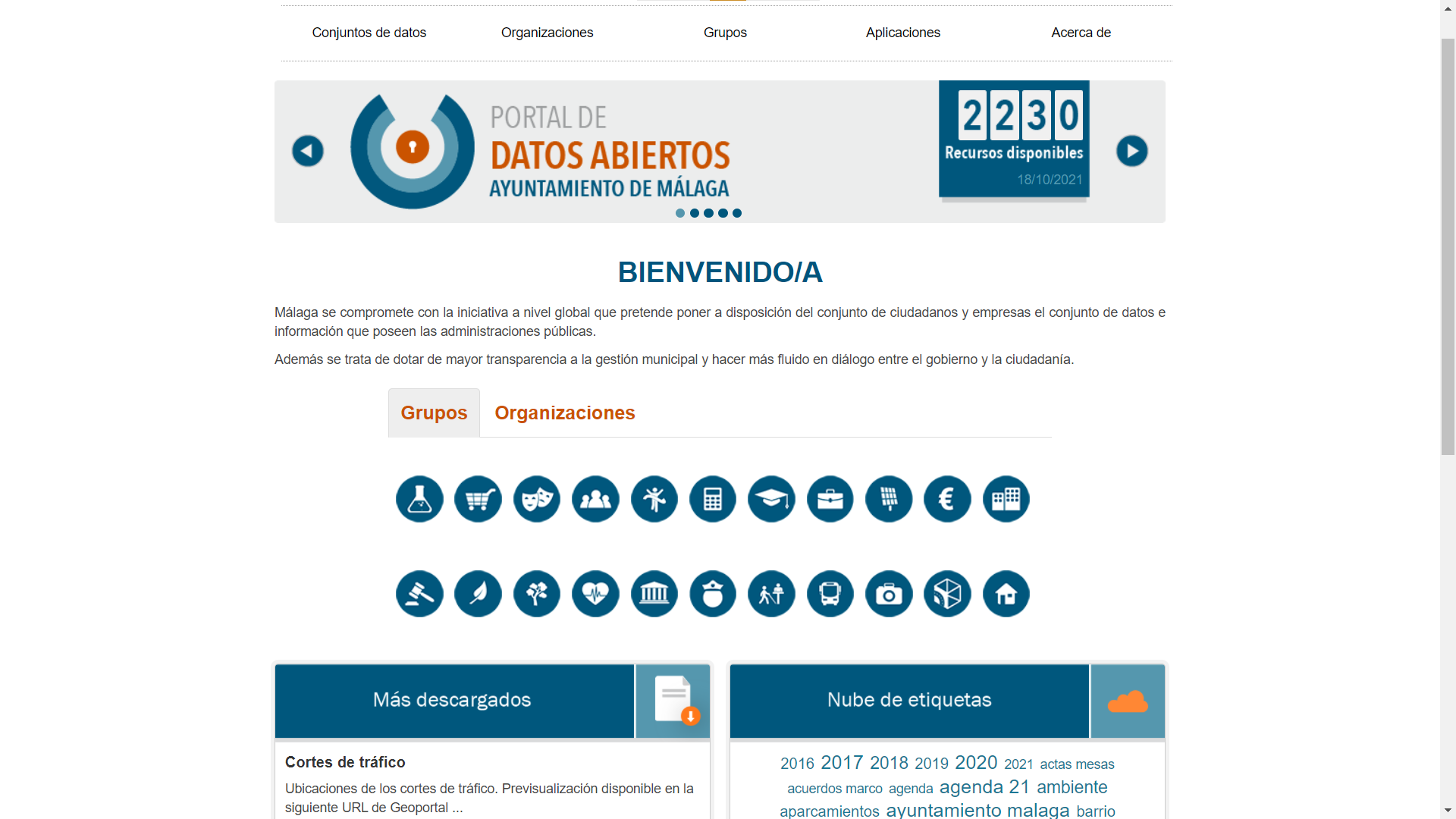
Task: Go to previous banner slide arrow
Action: (x=308, y=151)
